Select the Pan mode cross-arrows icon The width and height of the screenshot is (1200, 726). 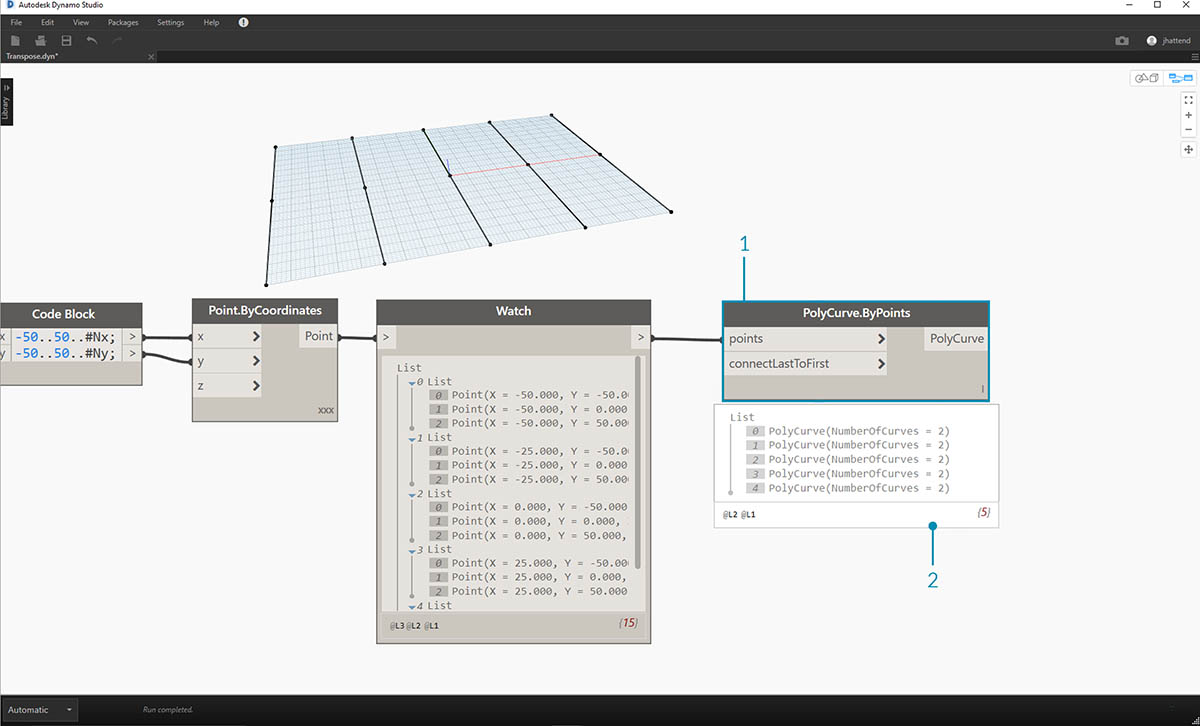1188,149
